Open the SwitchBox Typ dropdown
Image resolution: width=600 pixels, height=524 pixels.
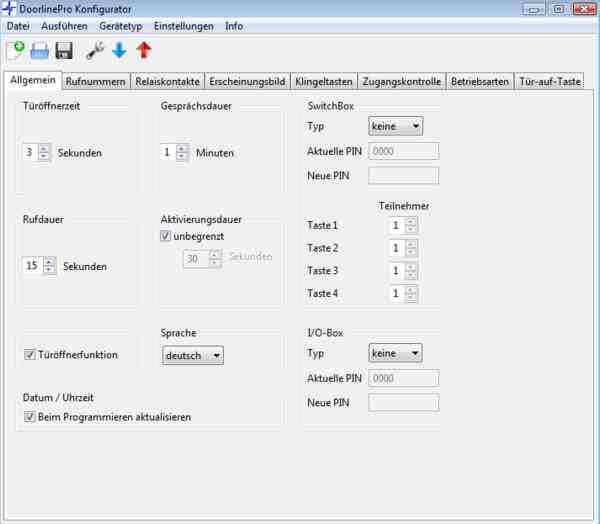(396, 126)
